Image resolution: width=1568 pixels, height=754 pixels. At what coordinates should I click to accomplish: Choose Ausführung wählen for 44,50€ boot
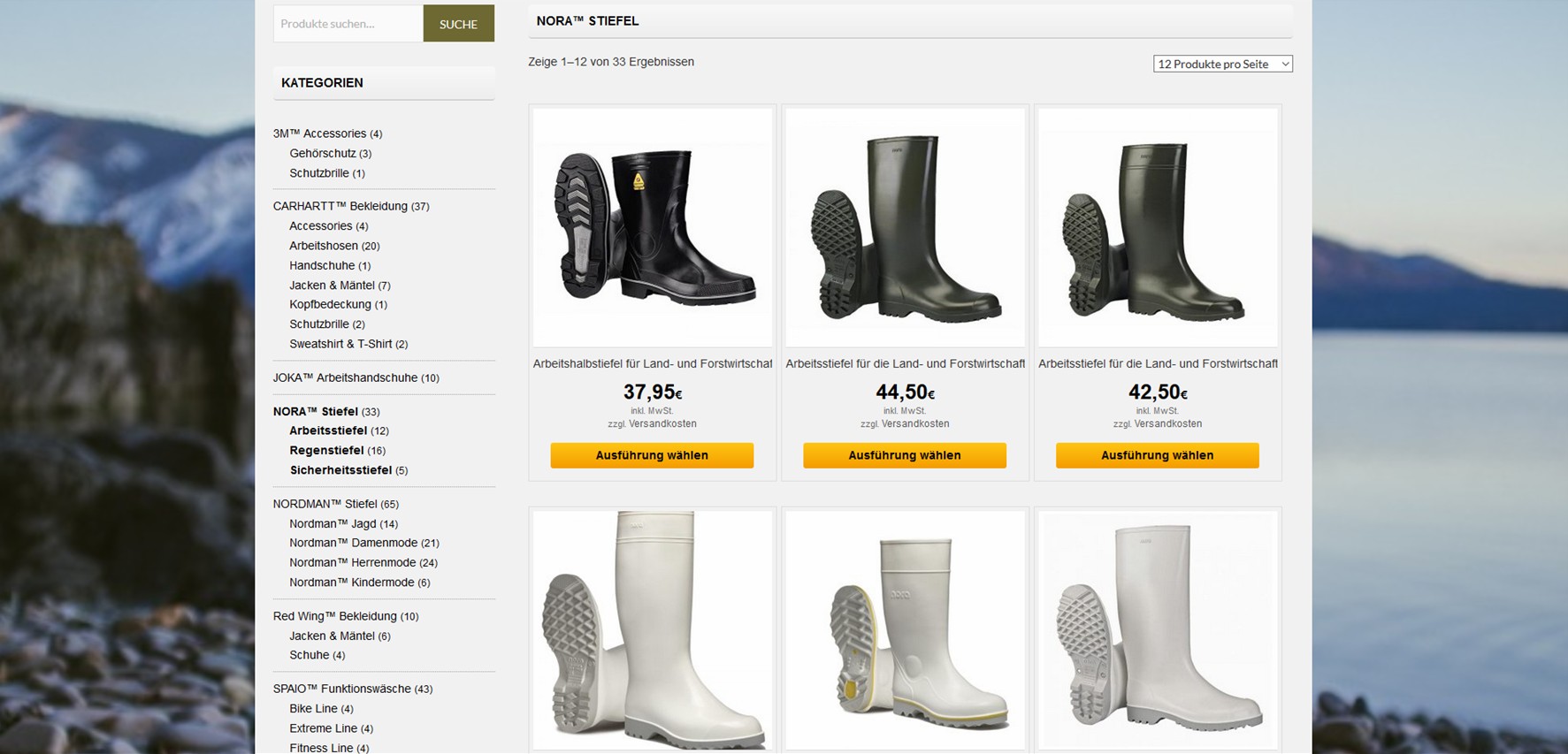(x=905, y=455)
